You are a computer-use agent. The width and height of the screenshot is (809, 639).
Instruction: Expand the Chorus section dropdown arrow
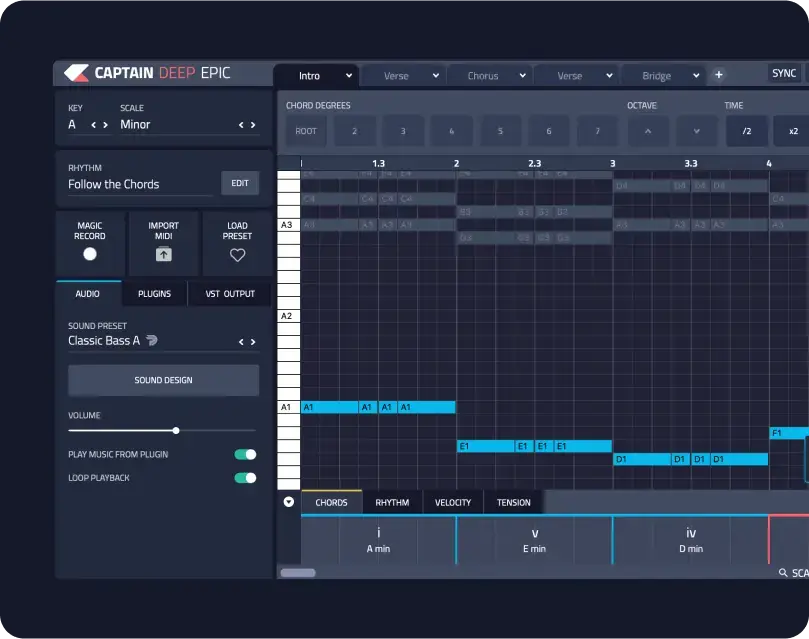(x=521, y=76)
